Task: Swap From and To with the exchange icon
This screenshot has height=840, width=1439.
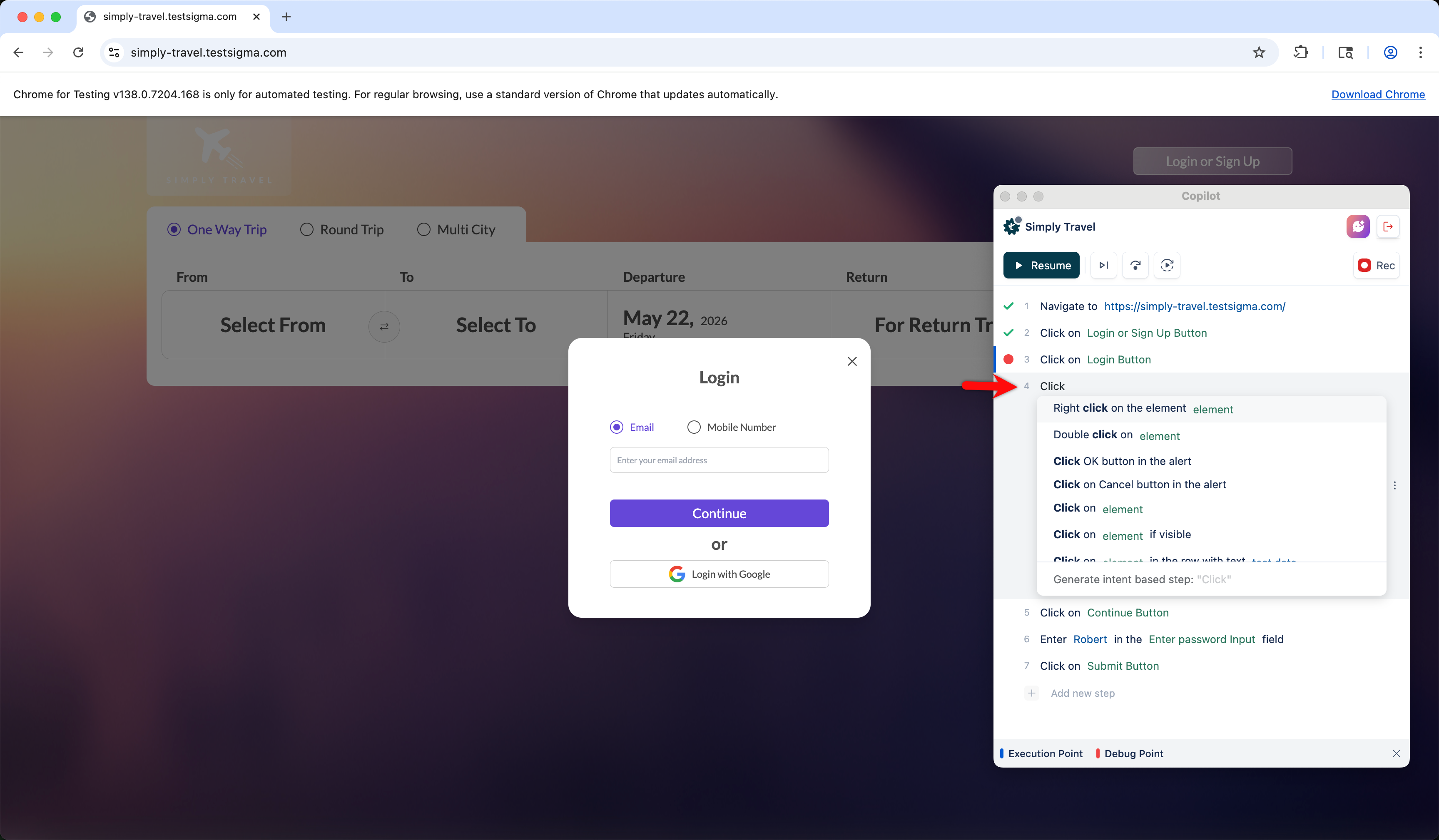Action: click(x=384, y=327)
